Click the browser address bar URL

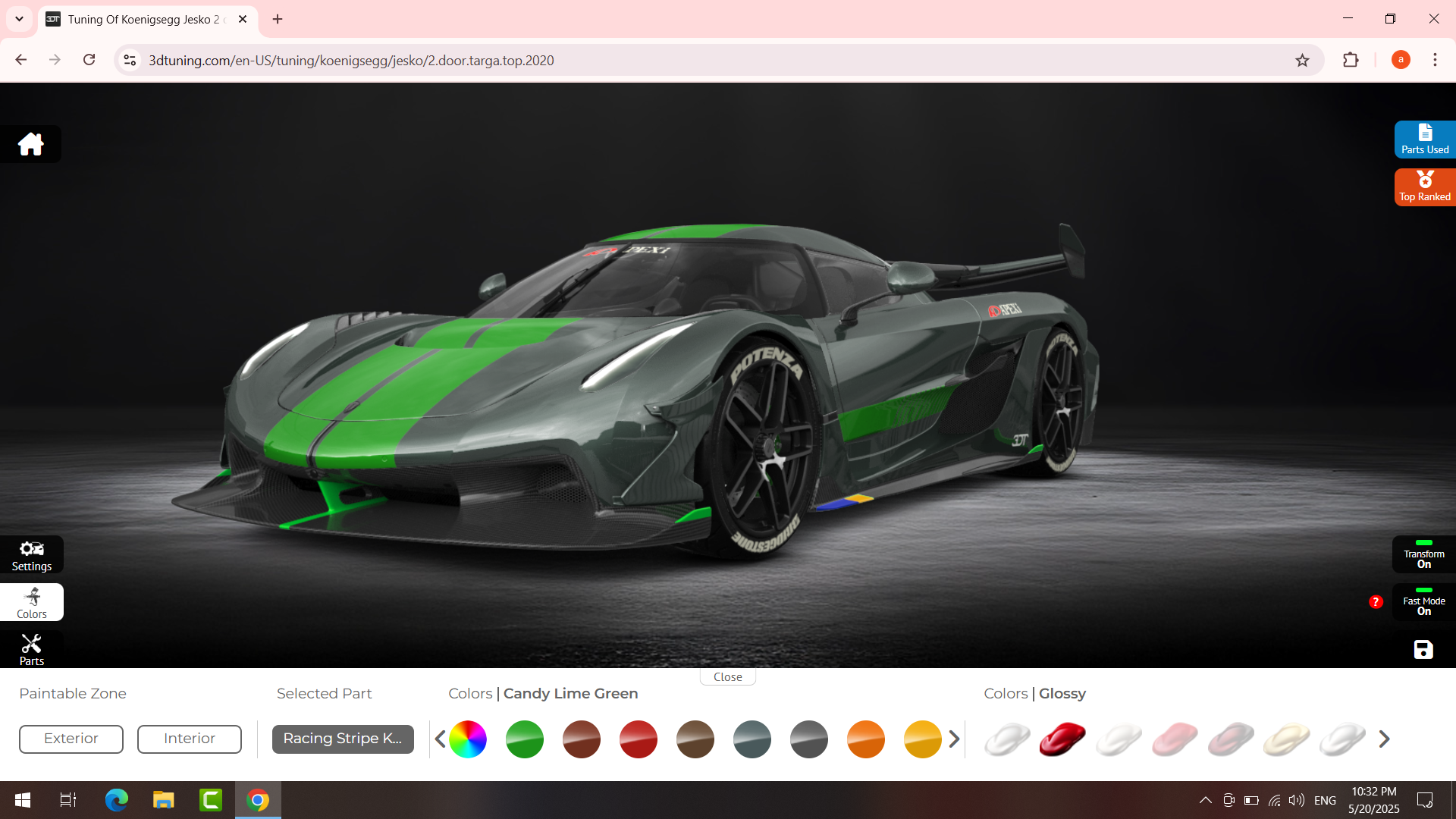351,60
